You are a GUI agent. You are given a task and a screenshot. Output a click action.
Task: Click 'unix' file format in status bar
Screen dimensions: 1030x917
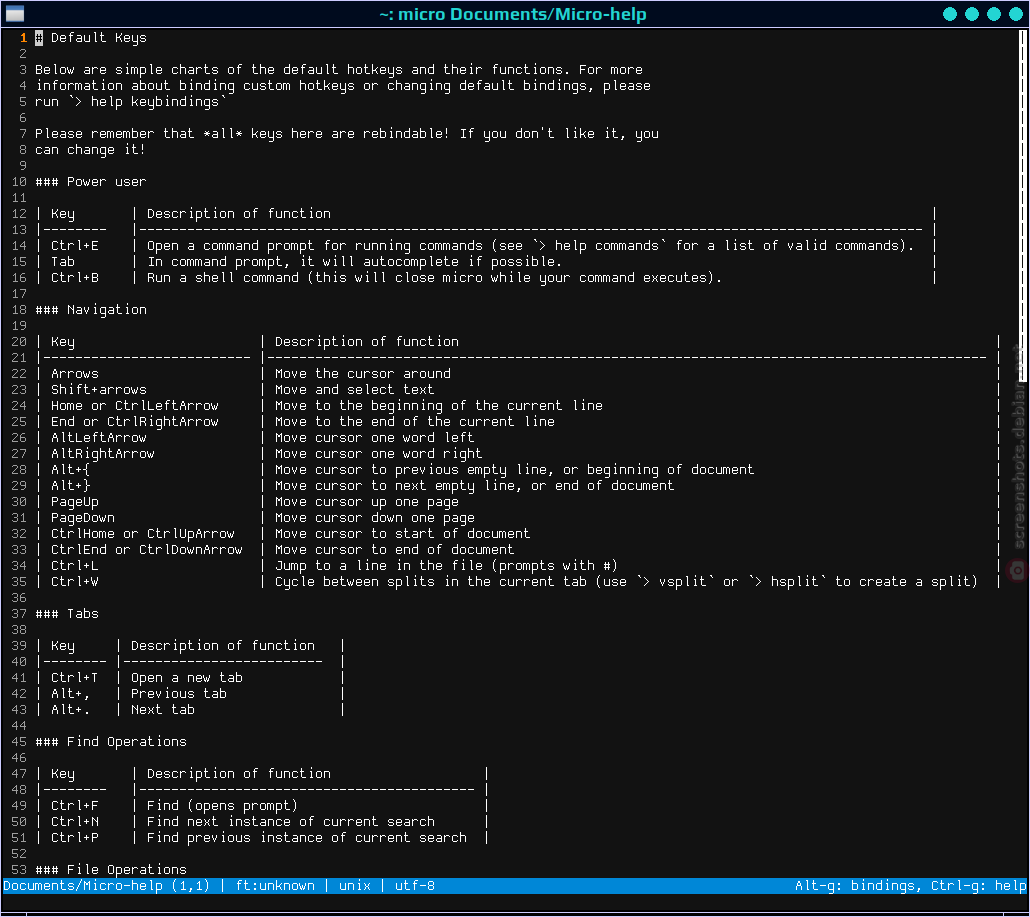[355, 885]
